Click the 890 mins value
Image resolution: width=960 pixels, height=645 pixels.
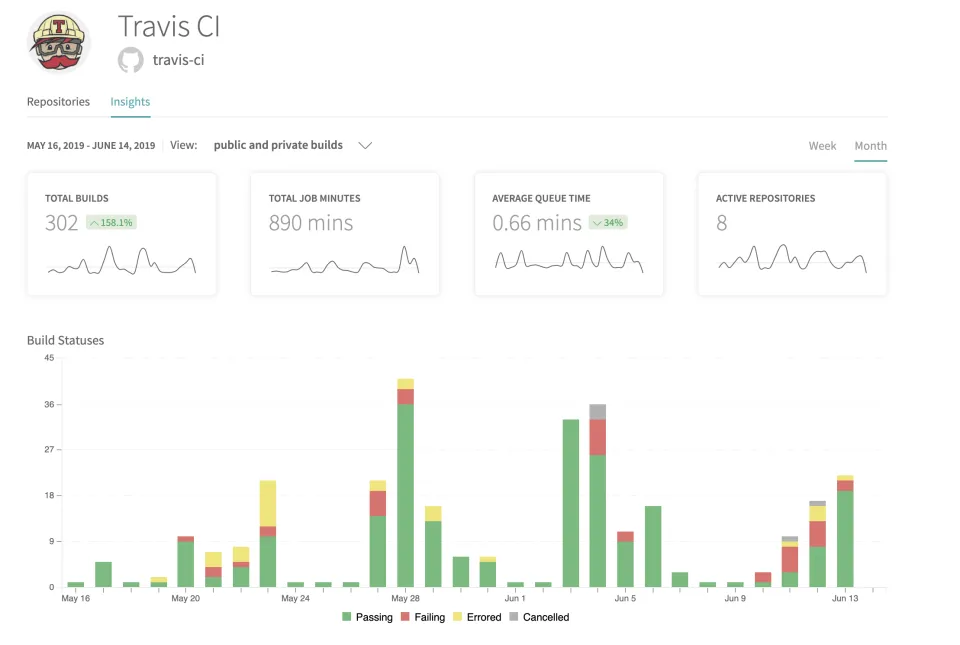pos(311,223)
